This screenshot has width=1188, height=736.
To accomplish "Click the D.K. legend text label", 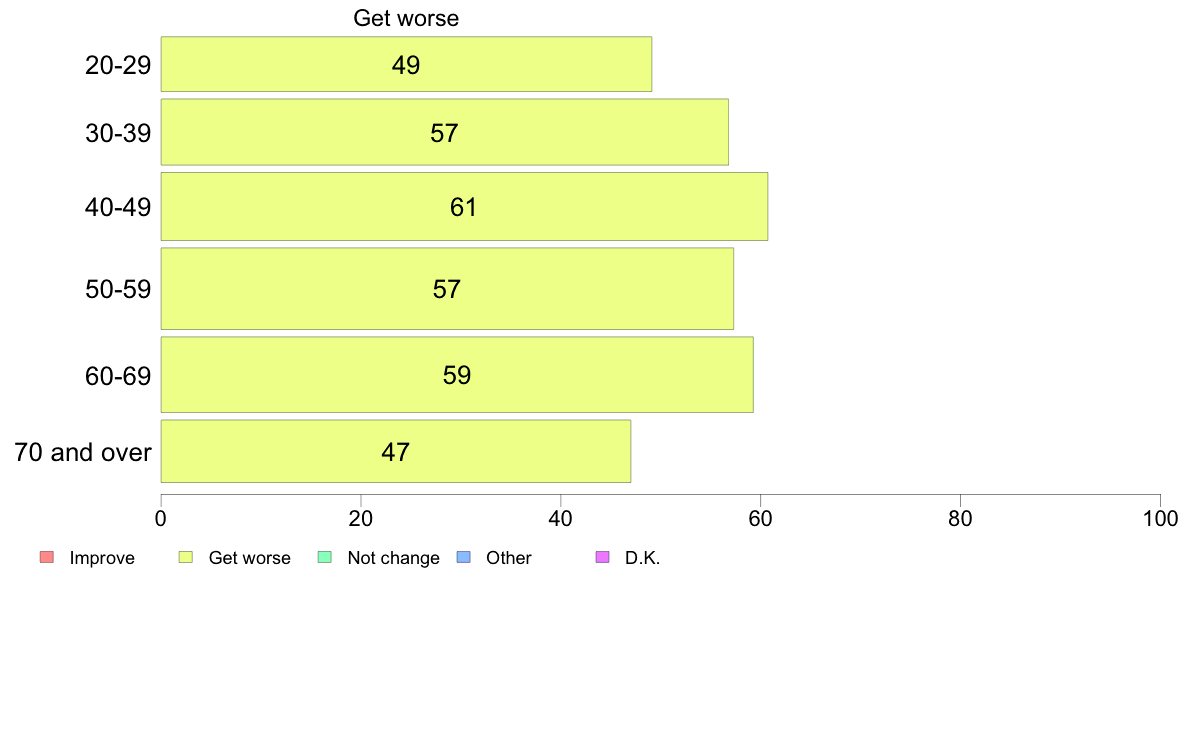I will (x=642, y=558).
